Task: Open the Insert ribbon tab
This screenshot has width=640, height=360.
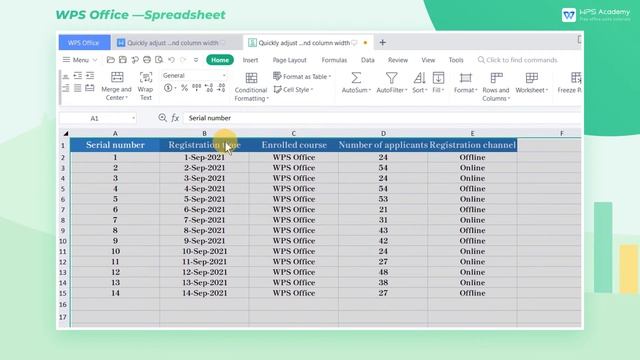Action: pyautogui.click(x=250, y=60)
